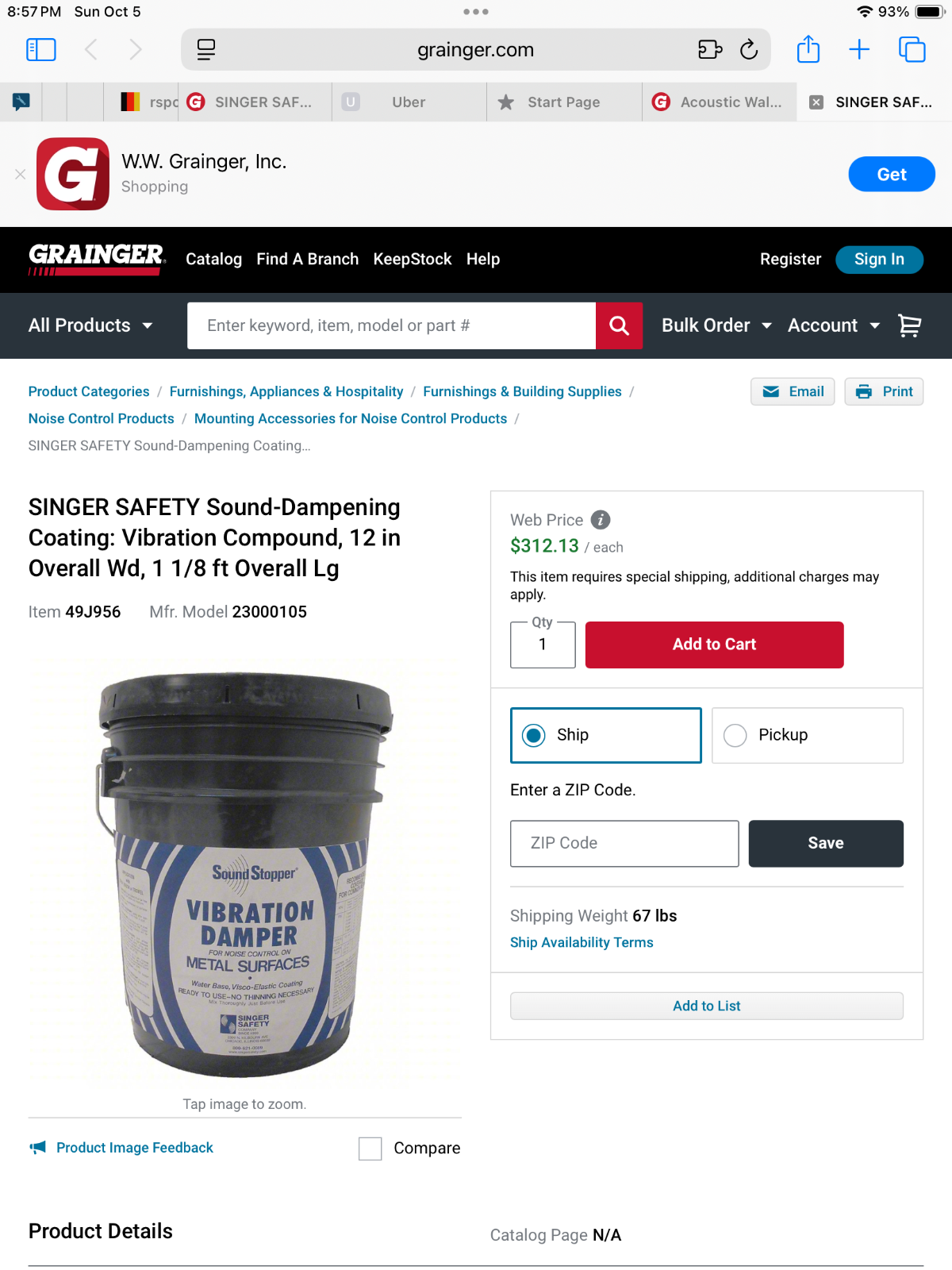The height and width of the screenshot is (1270, 952).
Task: Open the Bulk Order dropdown
Action: coord(716,325)
